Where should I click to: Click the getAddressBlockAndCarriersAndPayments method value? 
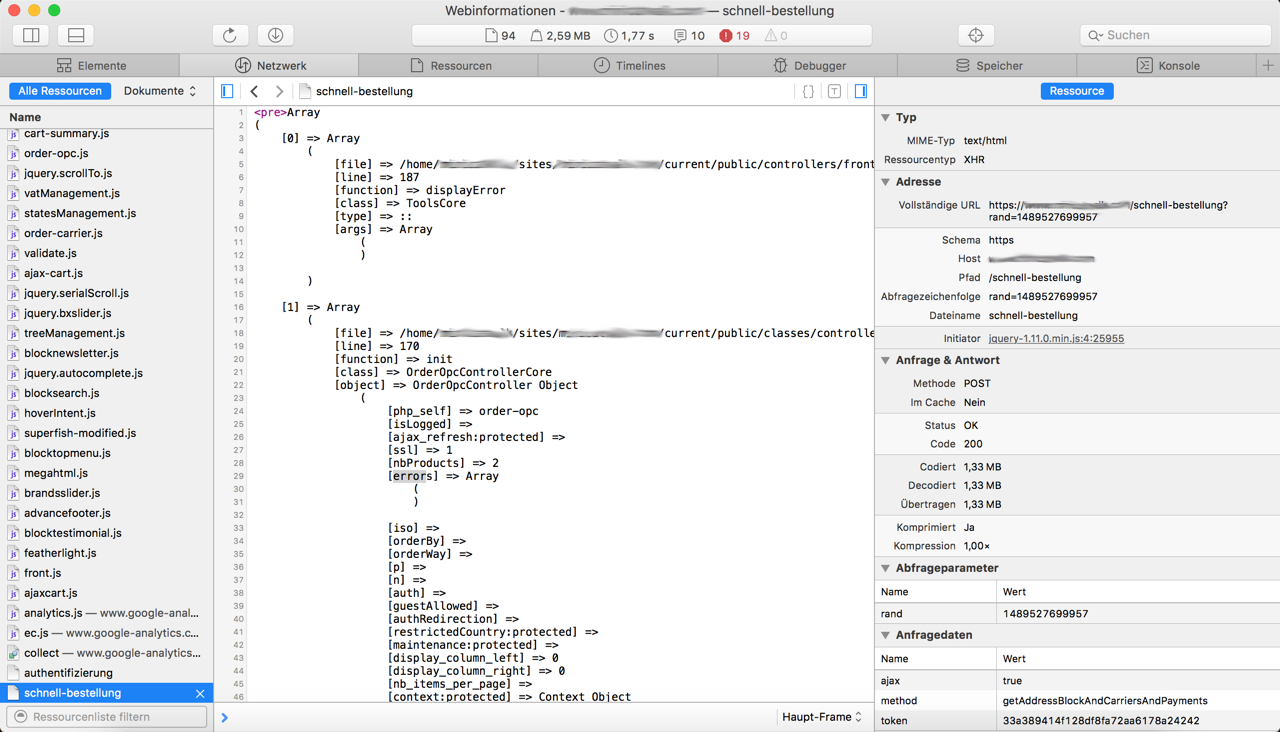tap(1105, 701)
